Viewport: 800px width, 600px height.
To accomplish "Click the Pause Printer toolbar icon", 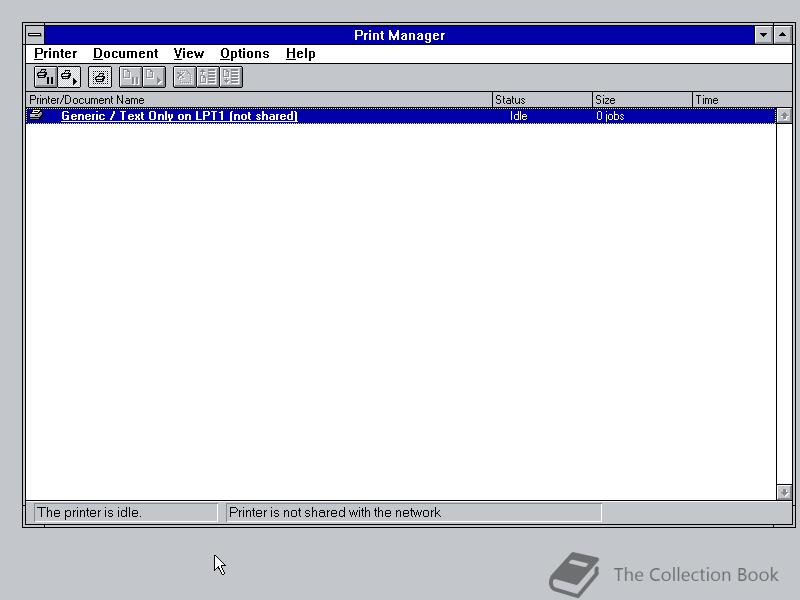I will (45, 77).
